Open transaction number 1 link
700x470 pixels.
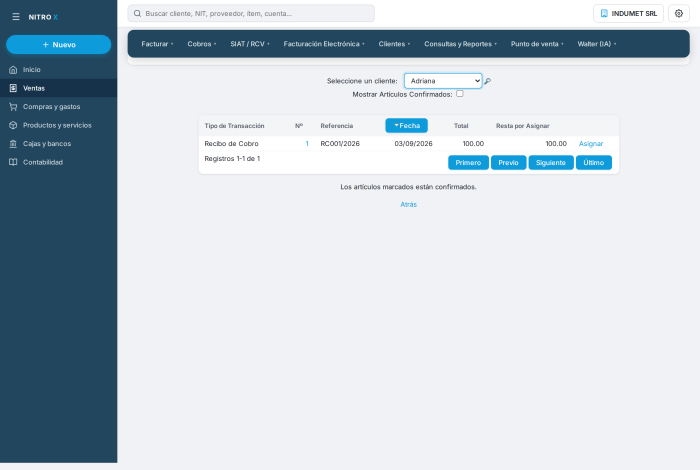click(307, 144)
